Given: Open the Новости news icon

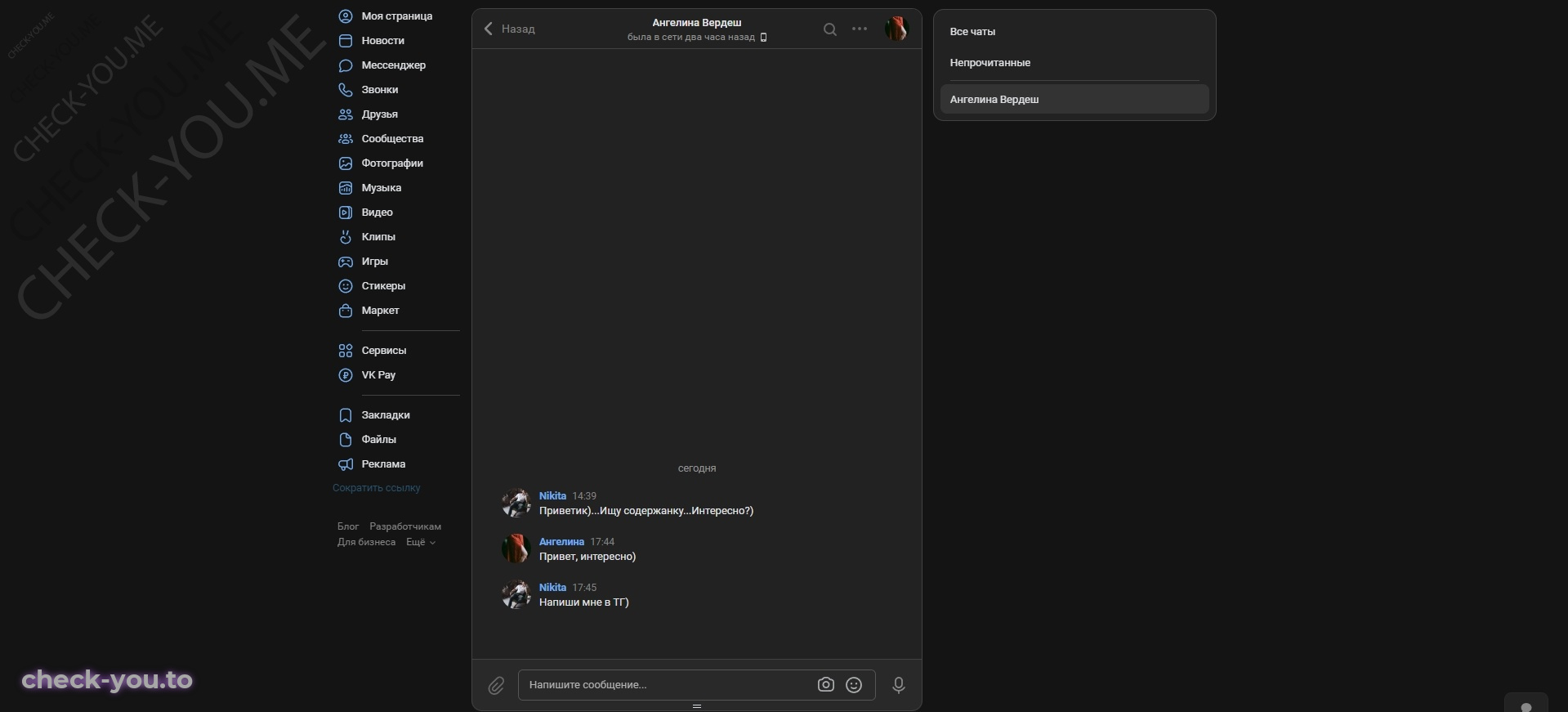Looking at the screenshot, I should [346, 41].
